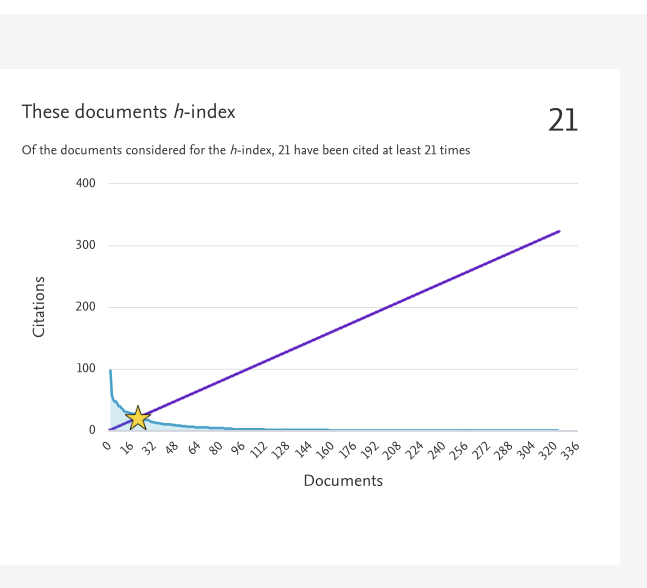Viewport: 647px width, 588px height.
Task: Select the 'These documents h-index' heading
Action: (x=129, y=112)
